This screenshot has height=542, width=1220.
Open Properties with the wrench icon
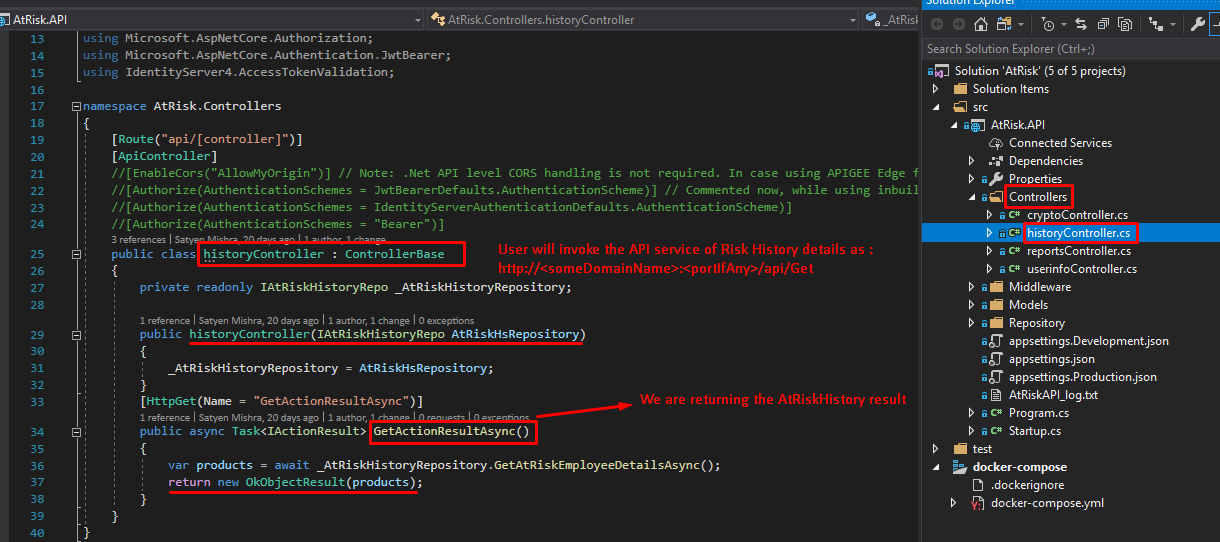pos(1198,25)
